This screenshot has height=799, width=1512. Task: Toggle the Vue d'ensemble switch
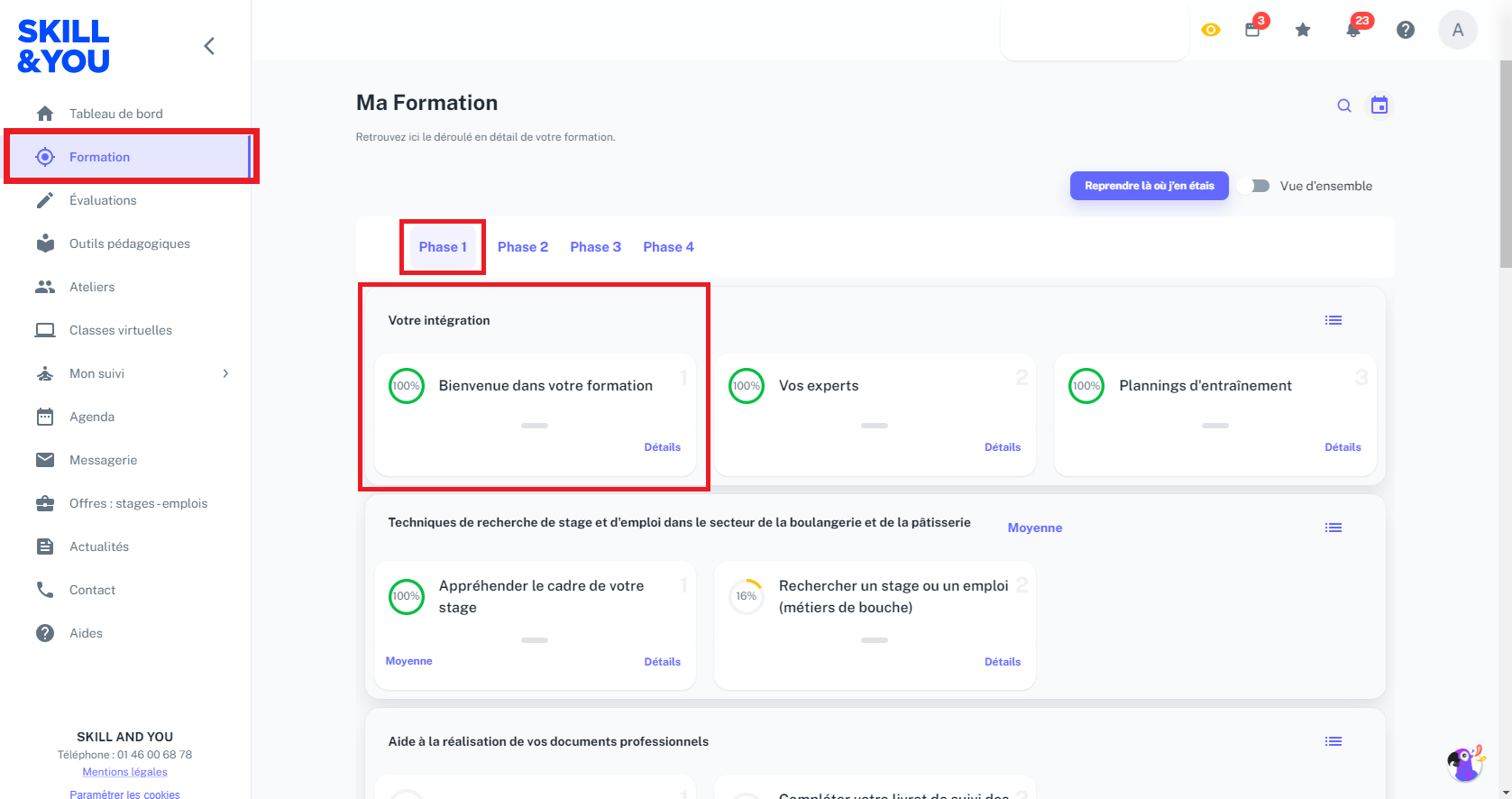click(x=1254, y=186)
